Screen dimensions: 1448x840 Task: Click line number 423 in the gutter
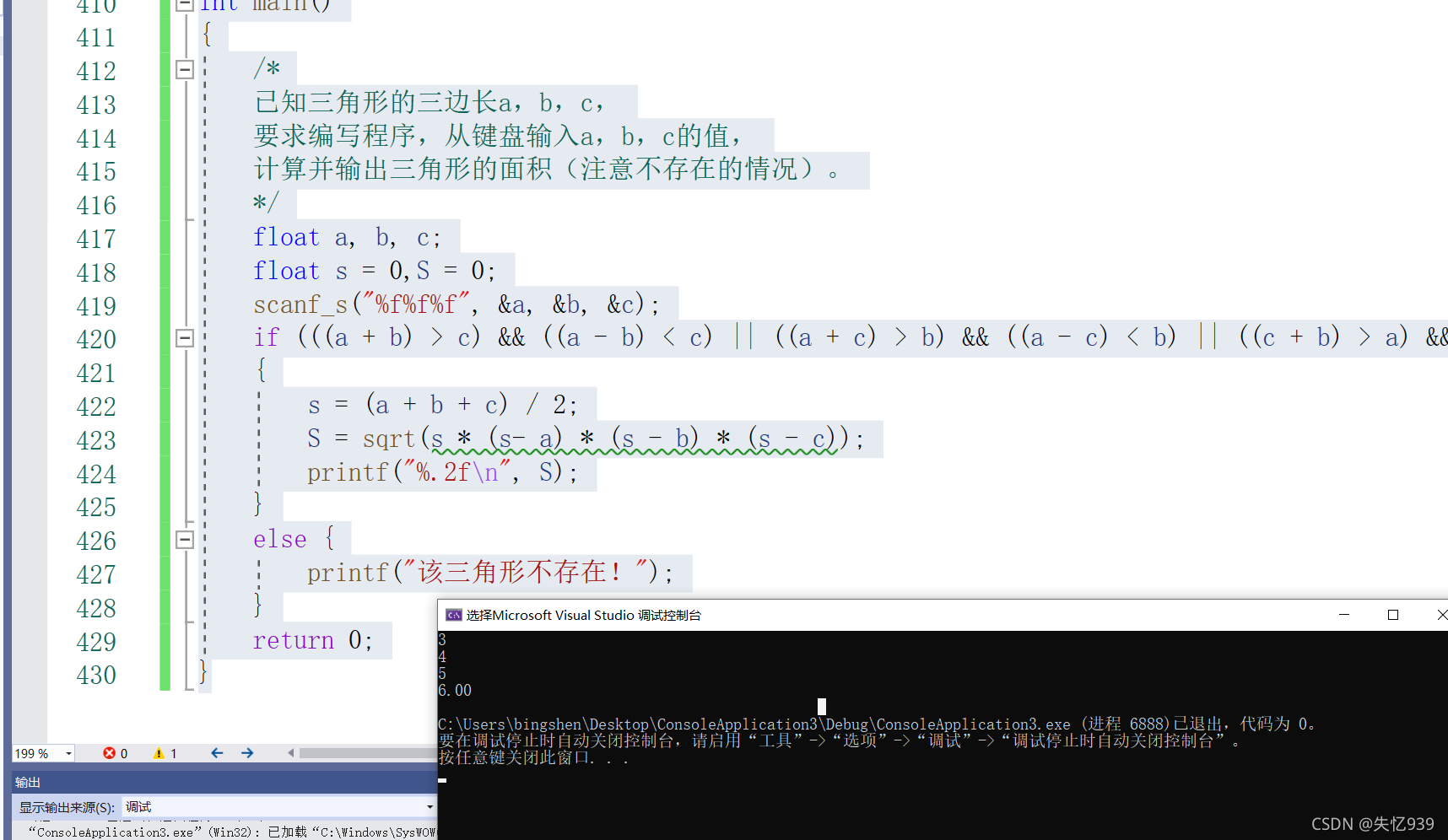(96, 440)
